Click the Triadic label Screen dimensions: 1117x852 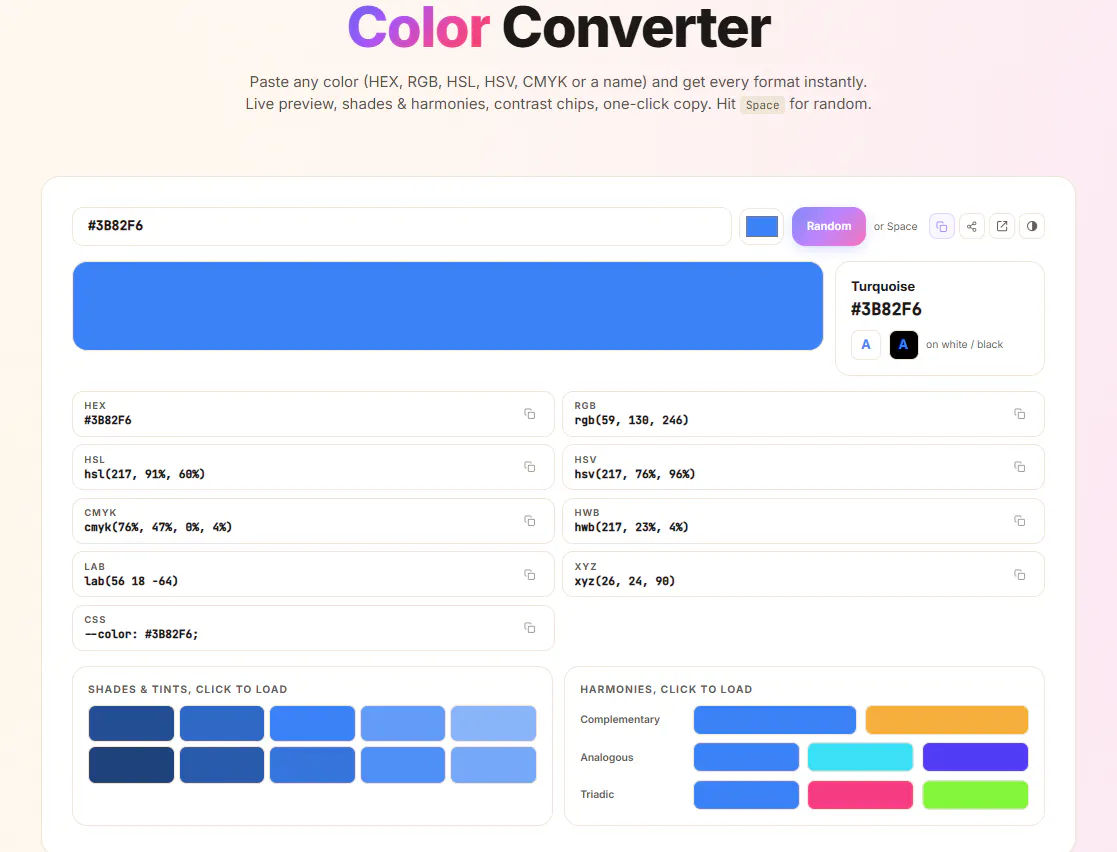pos(597,794)
